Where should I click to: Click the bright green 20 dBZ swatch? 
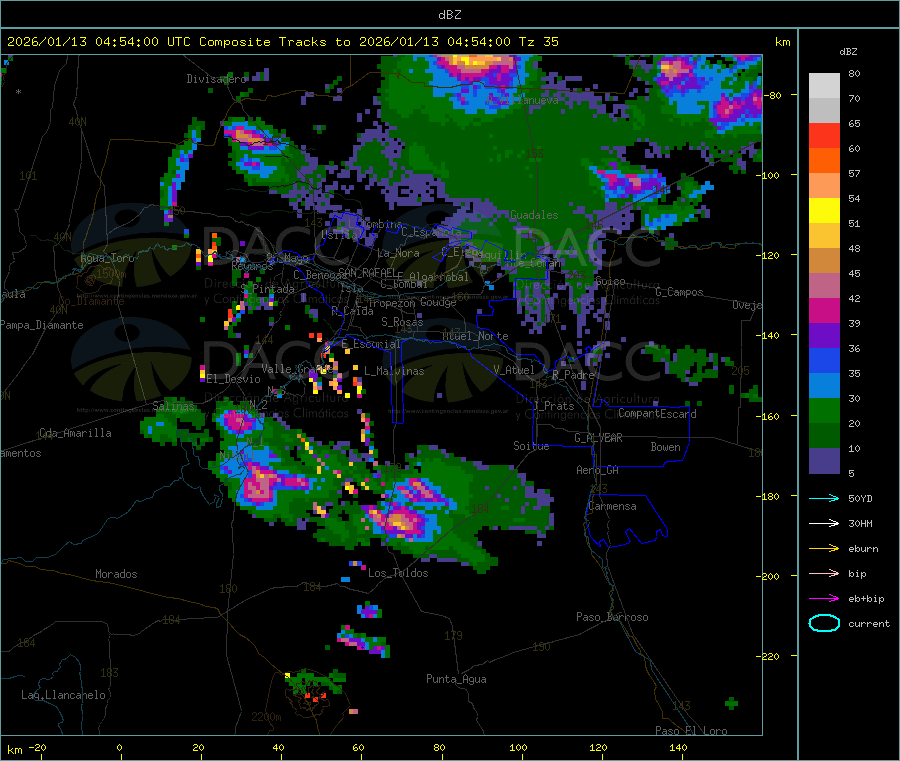coord(824,410)
